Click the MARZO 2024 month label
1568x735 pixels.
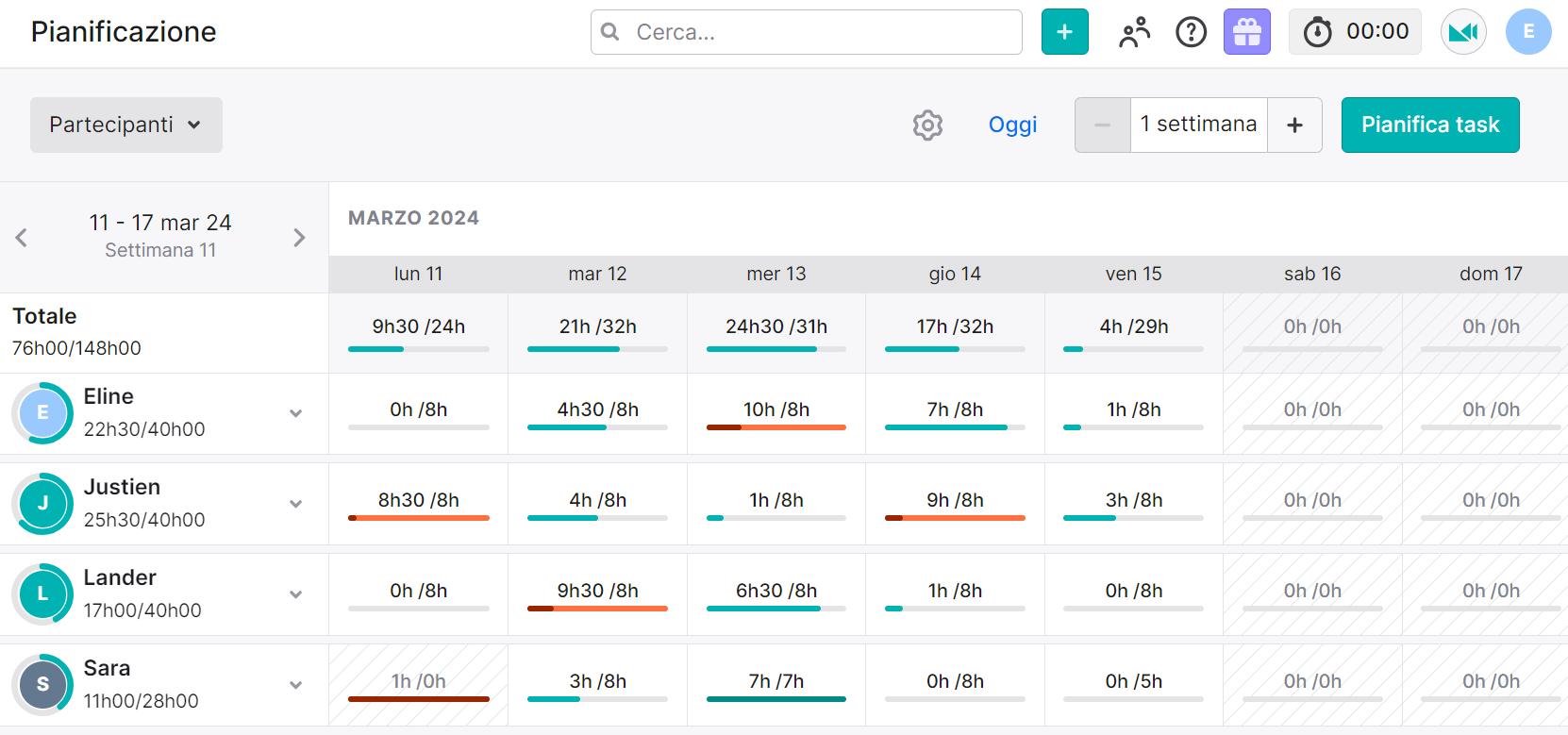click(413, 218)
